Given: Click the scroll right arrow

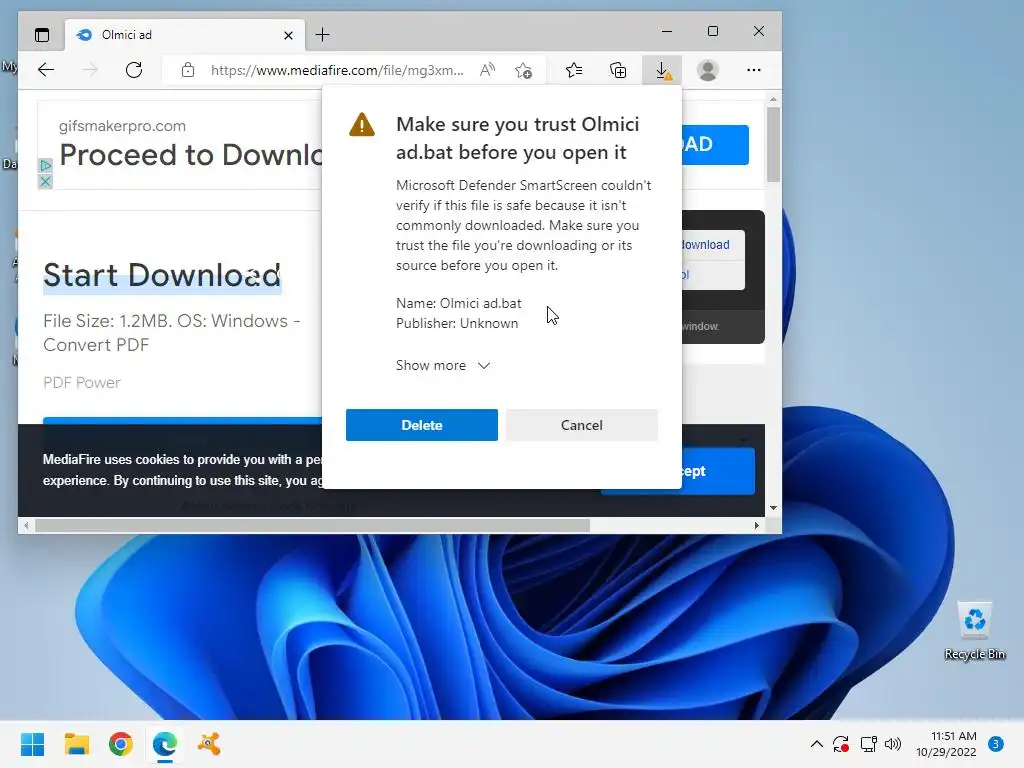Looking at the screenshot, I should point(757,526).
